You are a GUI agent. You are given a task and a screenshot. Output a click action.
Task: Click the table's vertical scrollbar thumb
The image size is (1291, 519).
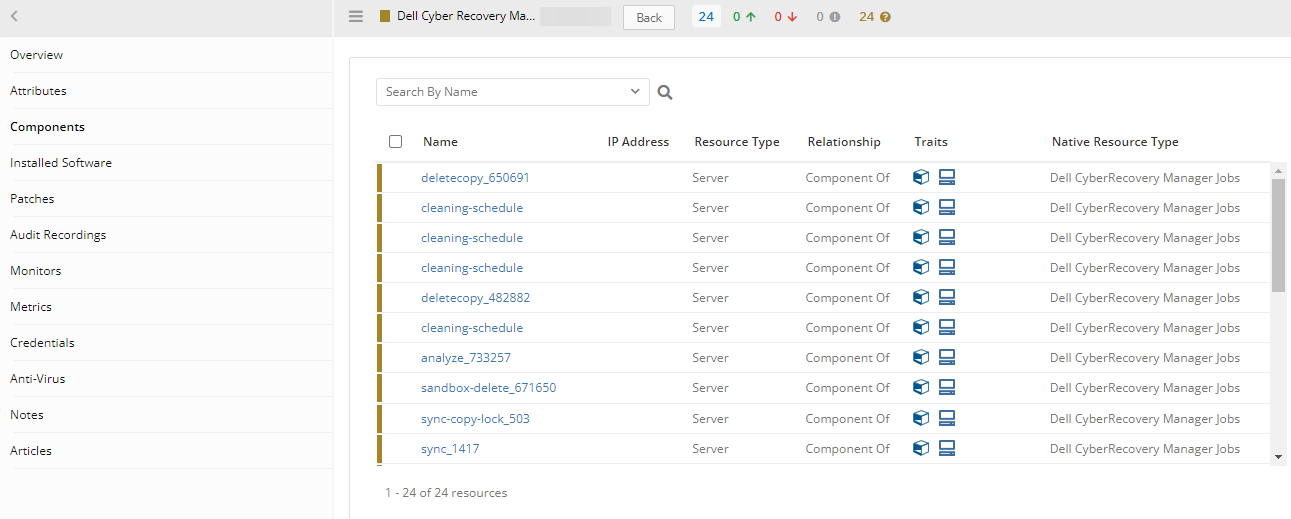point(1278,236)
